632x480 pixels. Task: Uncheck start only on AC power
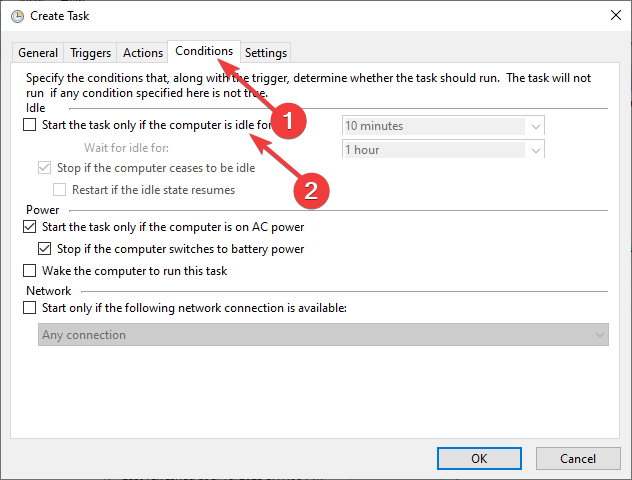click(29, 228)
